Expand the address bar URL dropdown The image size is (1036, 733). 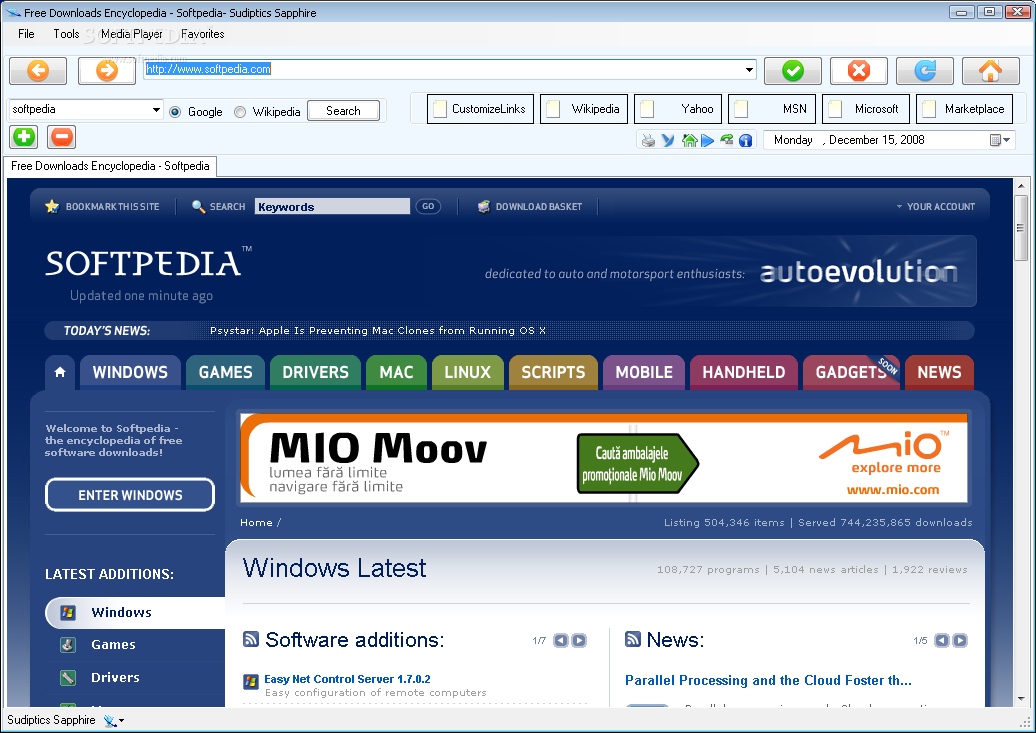click(x=749, y=69)
